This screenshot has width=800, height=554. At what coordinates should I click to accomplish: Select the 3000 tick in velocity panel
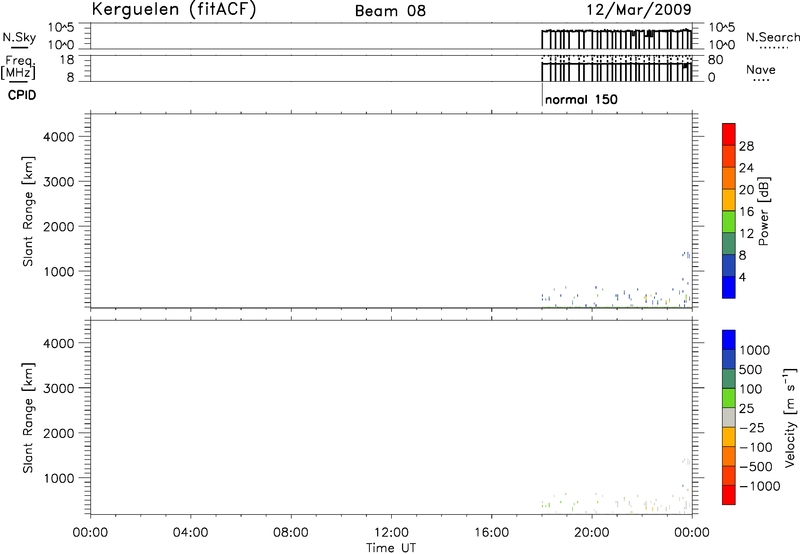[59, 388]
